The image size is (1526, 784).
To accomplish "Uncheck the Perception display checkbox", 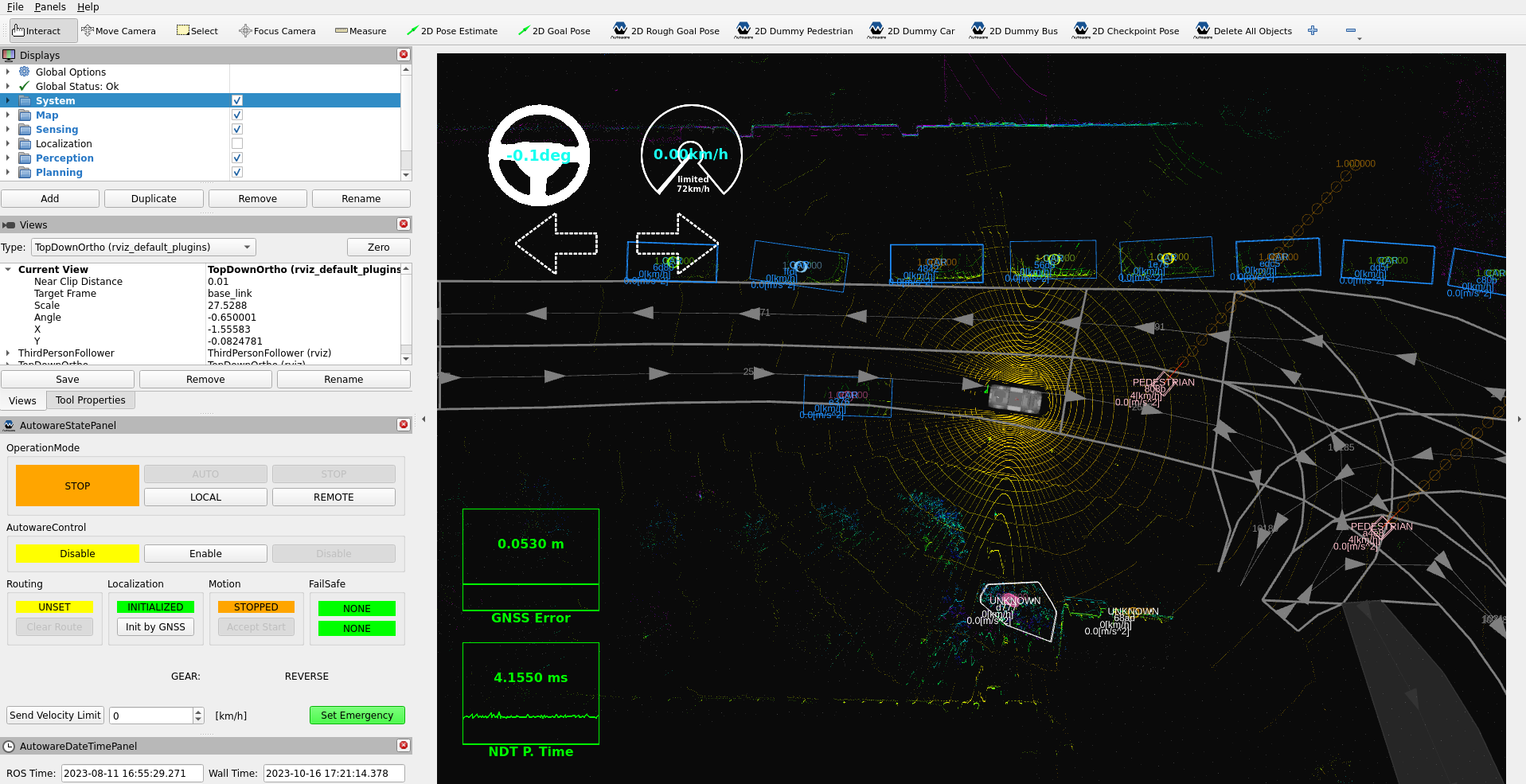I will [x=237, y=158].
